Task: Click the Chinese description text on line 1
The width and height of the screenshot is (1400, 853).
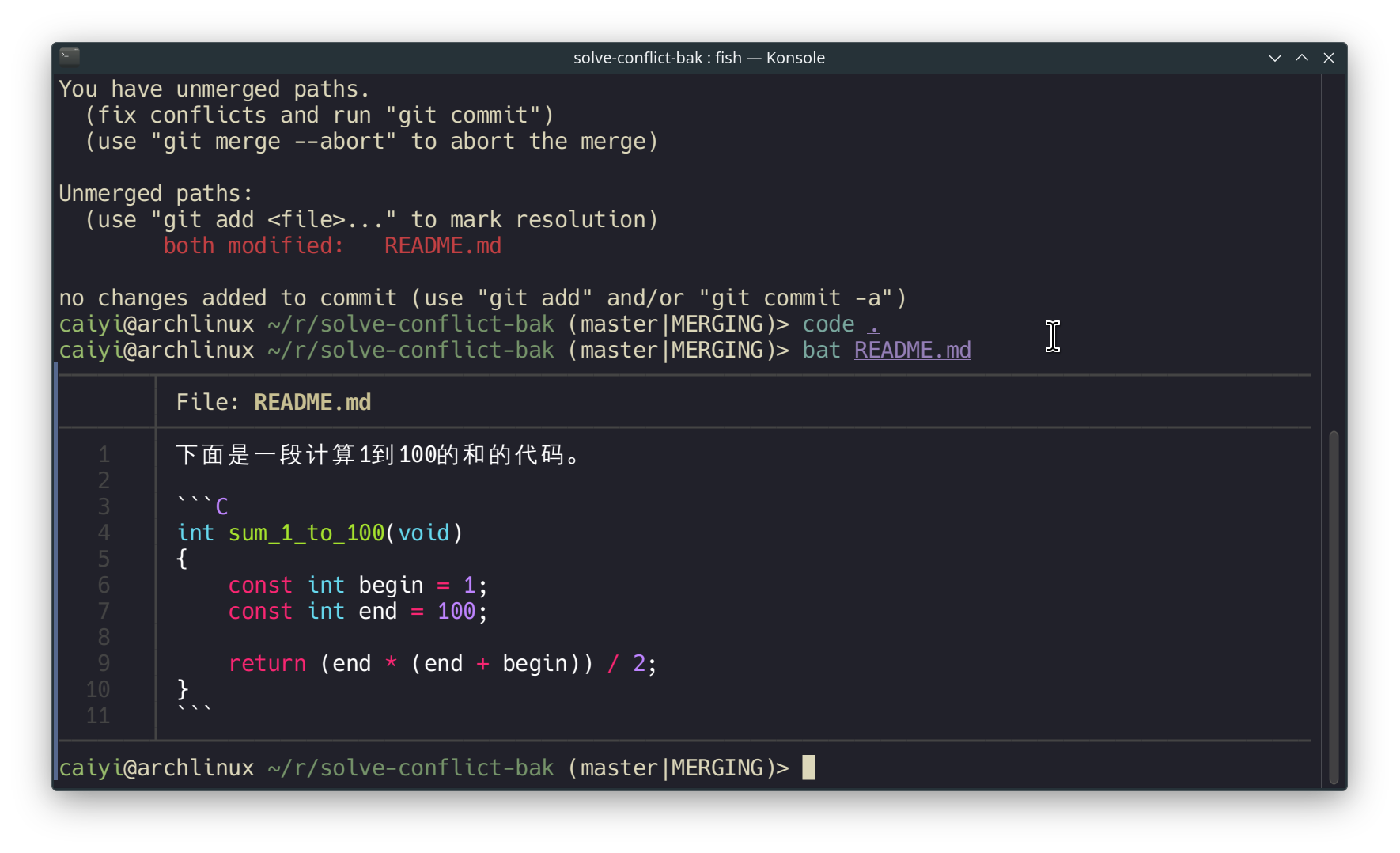Action: point(378,455)
